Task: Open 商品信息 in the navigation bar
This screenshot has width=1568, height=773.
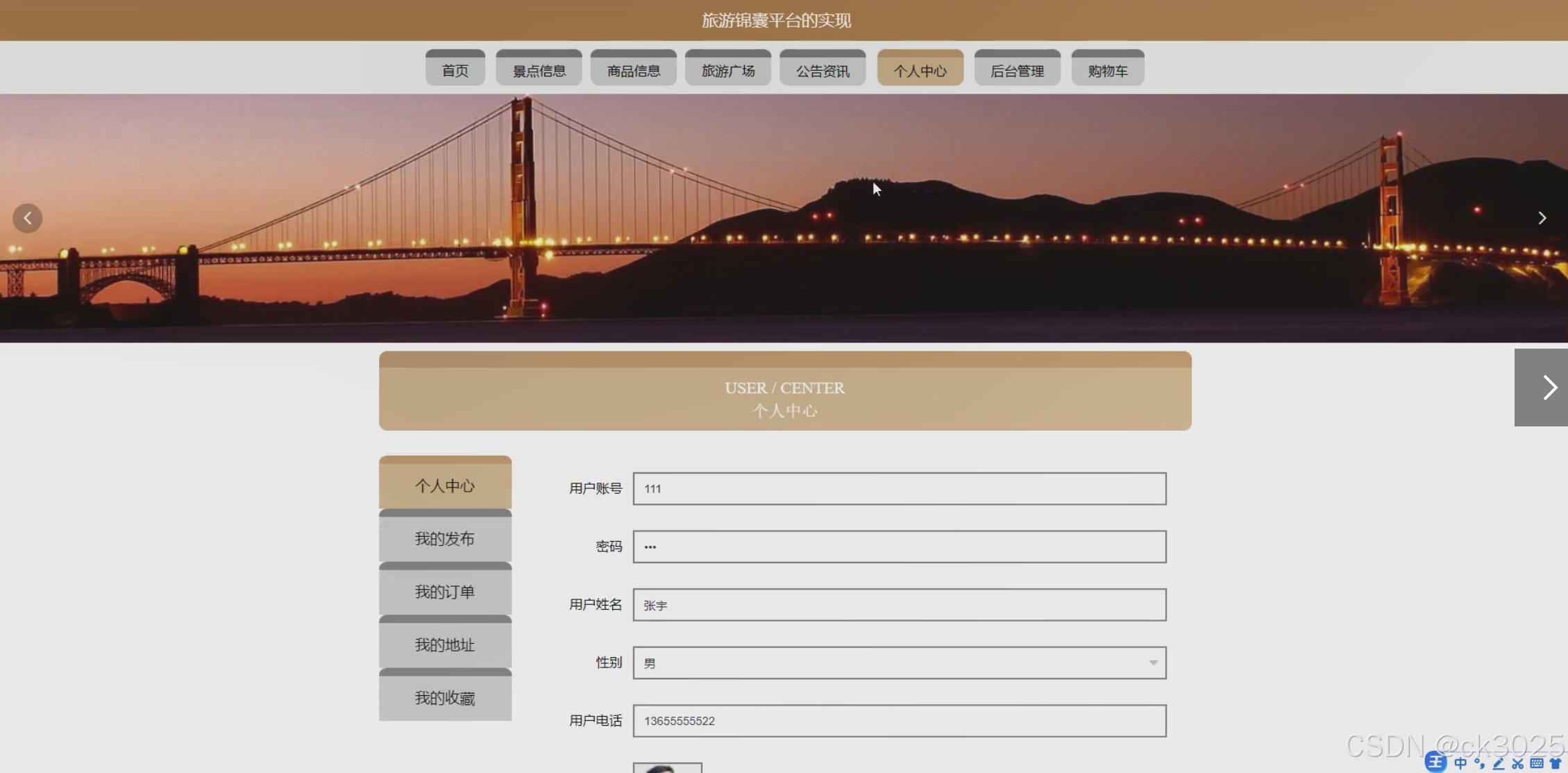Action: click(x=633, y=70)
